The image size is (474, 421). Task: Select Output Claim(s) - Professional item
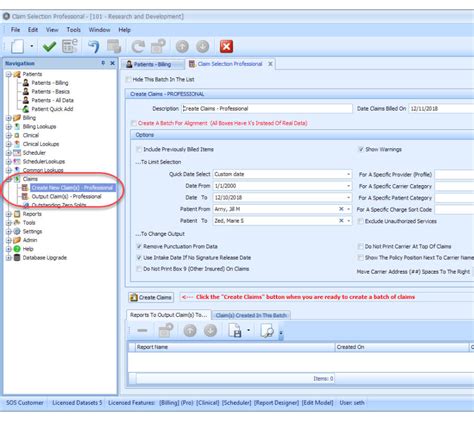[66, 196]
